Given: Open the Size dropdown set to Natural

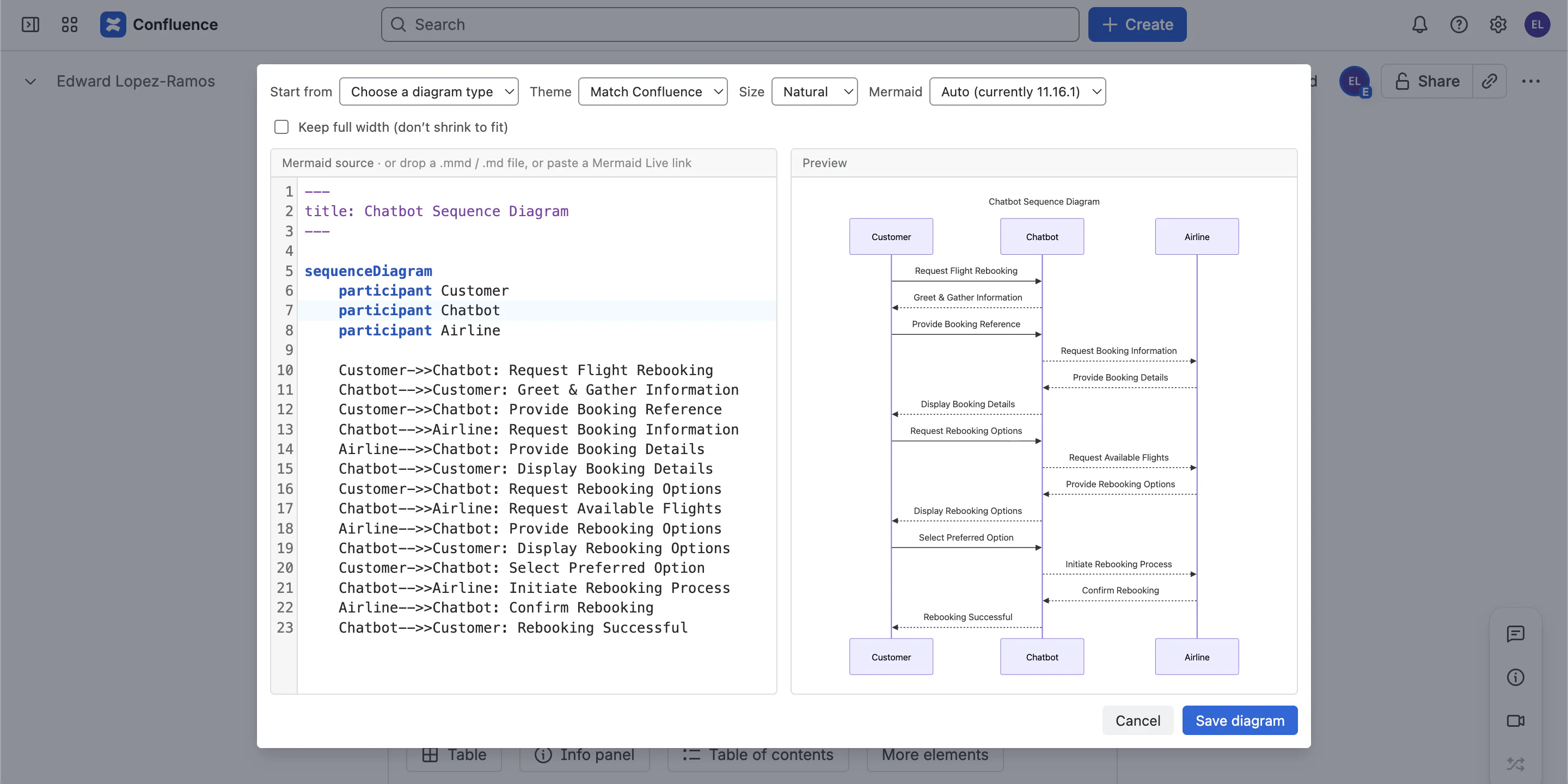Looking at the screenshot, I should [x=814, y=91].
